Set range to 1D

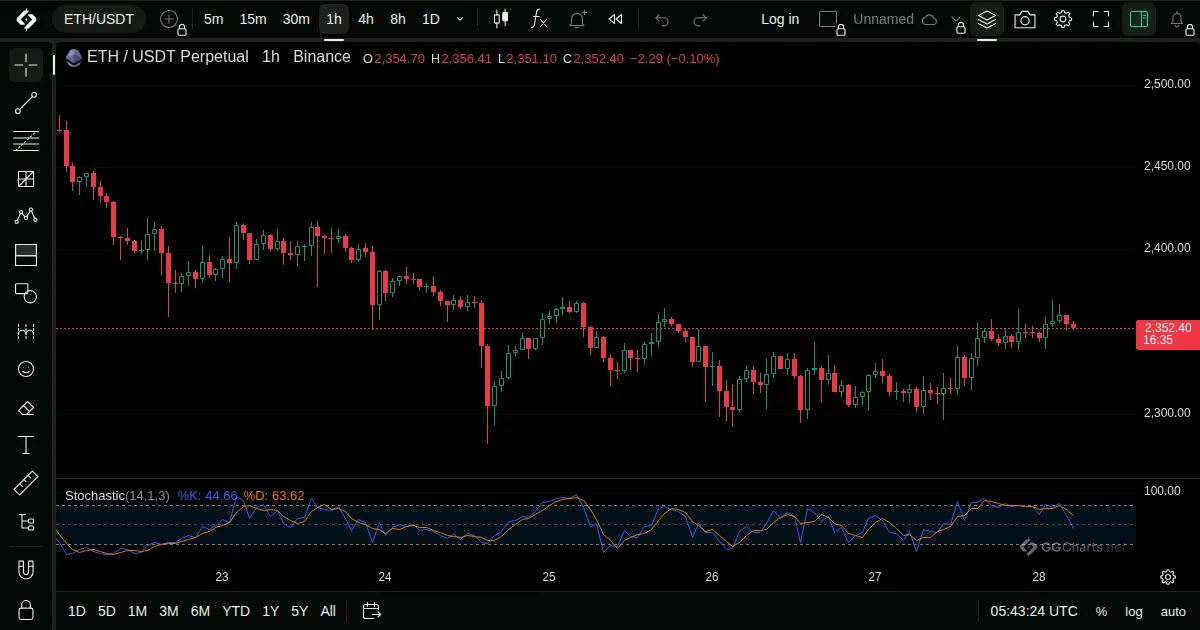(77, 611)
